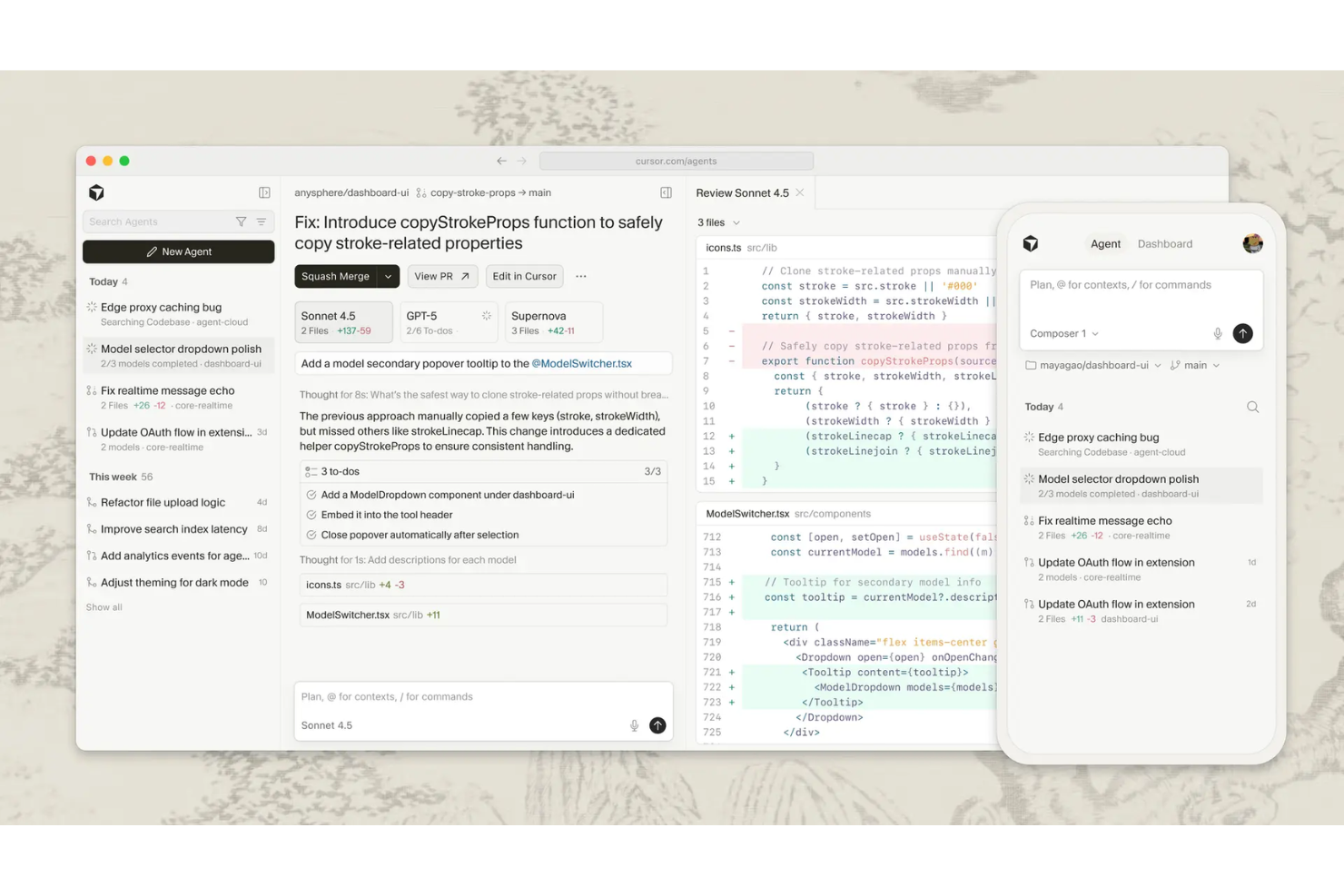Viewport: 1344px width, 896px height.
Task: Click the filter icon in Search Agents
Action: (x=241, y=222)
